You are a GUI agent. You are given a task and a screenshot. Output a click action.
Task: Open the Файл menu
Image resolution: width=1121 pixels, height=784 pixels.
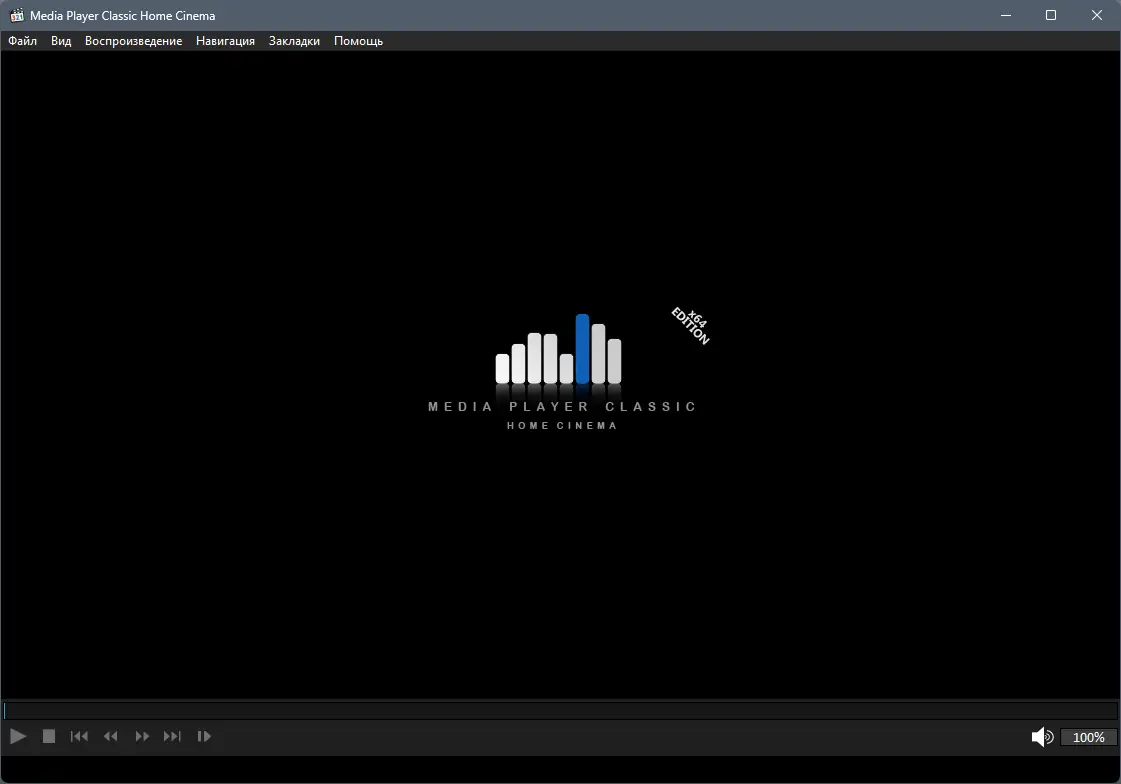[x=21, y=41]
